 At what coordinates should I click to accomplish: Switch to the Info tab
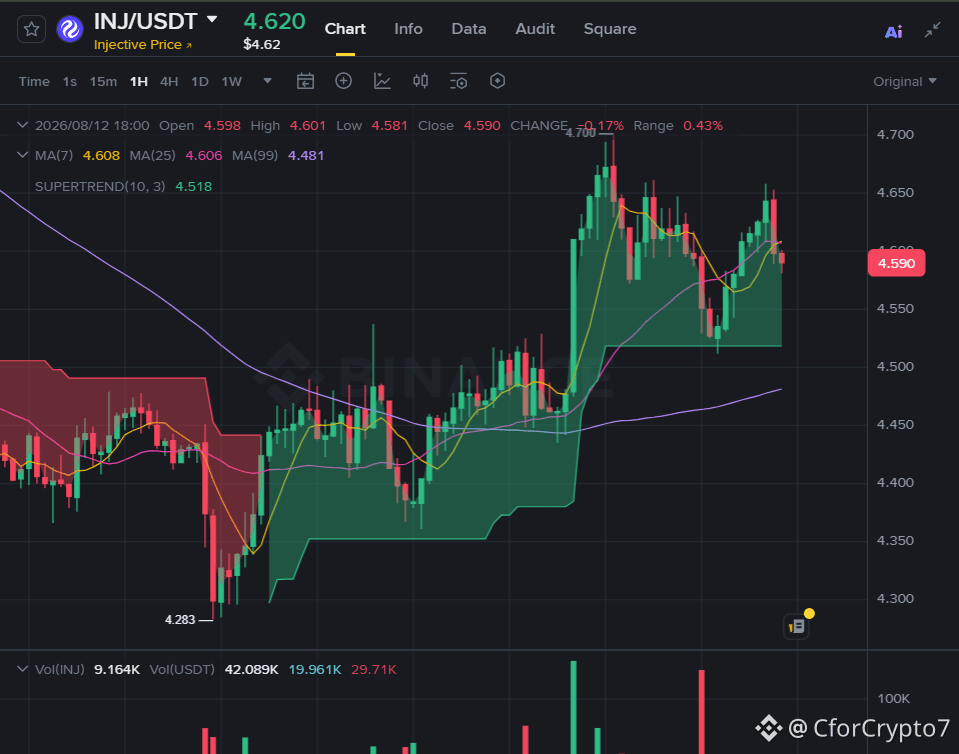(408, 29)
